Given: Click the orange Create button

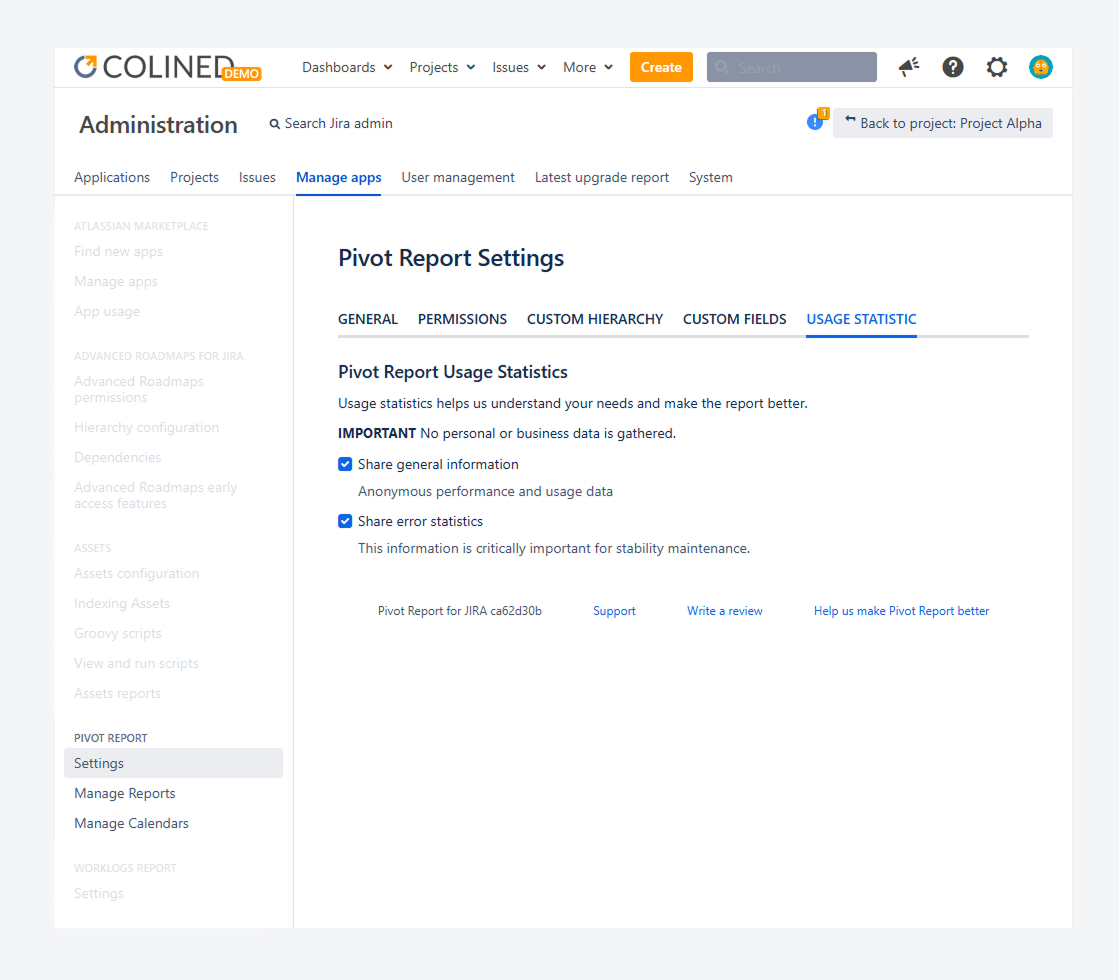Looking at the screenshot, I should tap(661, 67).
